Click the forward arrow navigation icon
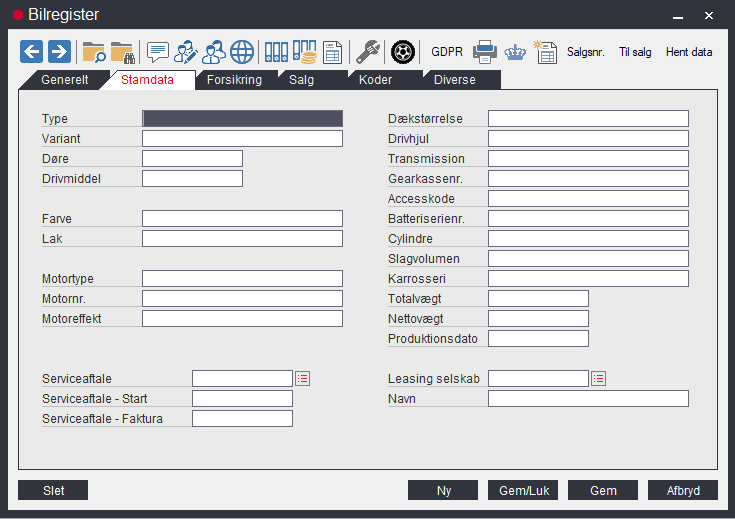This screenshot has height=519, width=735. (x=59, y=51)
